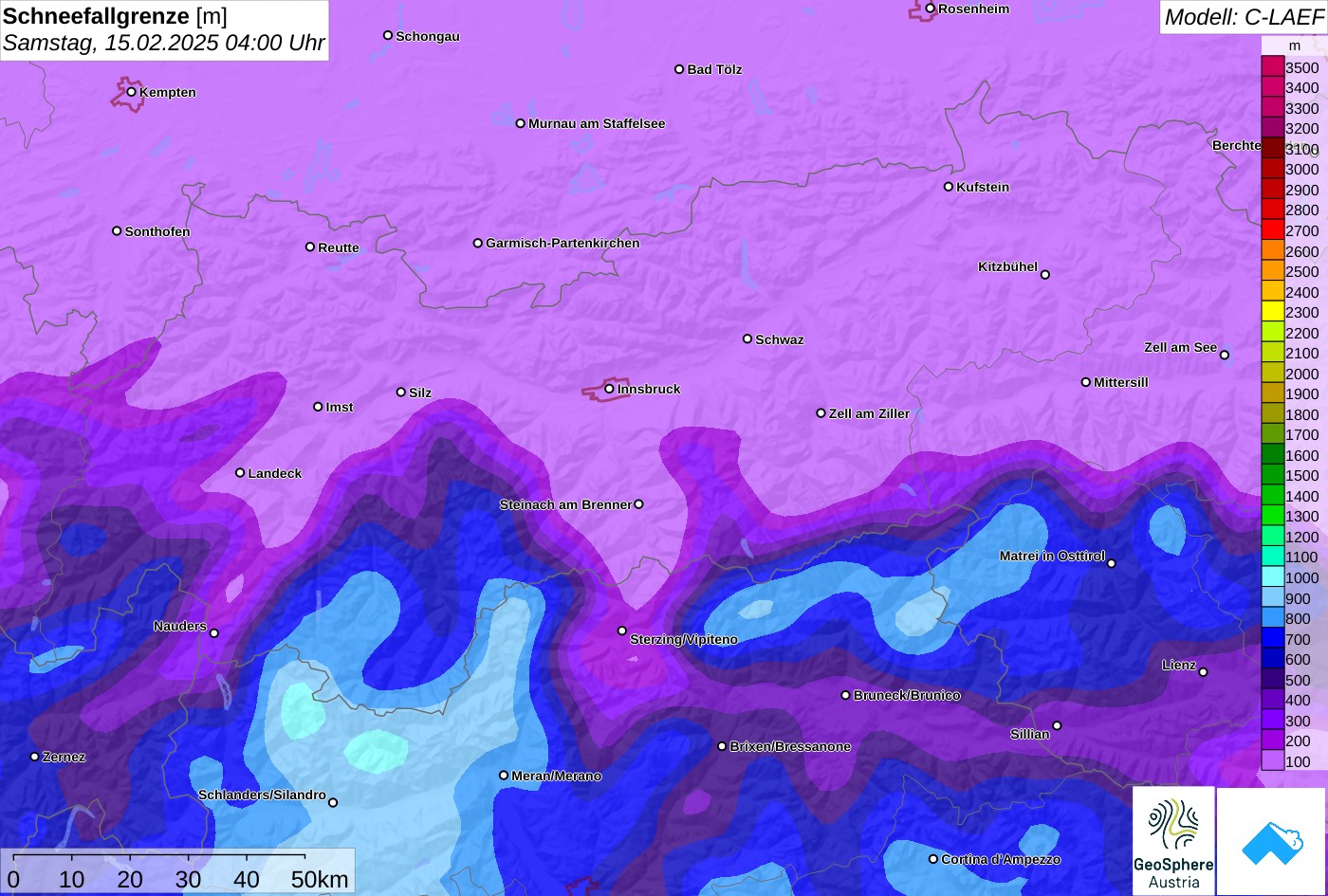Click the 'Schneefallgrenze [m]' map title
Viewport: 1328px width, 896px height.
[115, 15]
